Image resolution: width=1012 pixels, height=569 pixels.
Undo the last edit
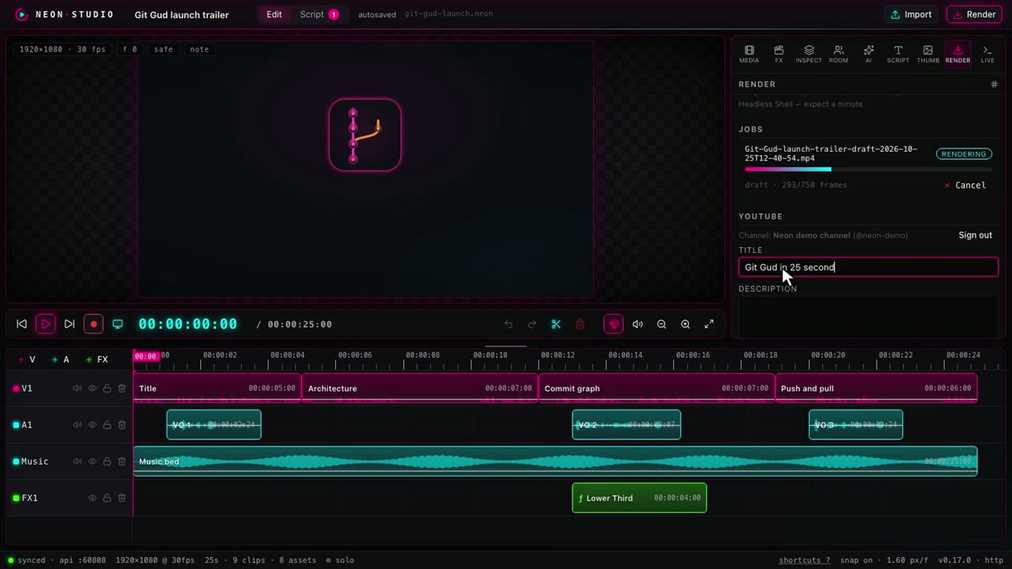tap(509, 324)
